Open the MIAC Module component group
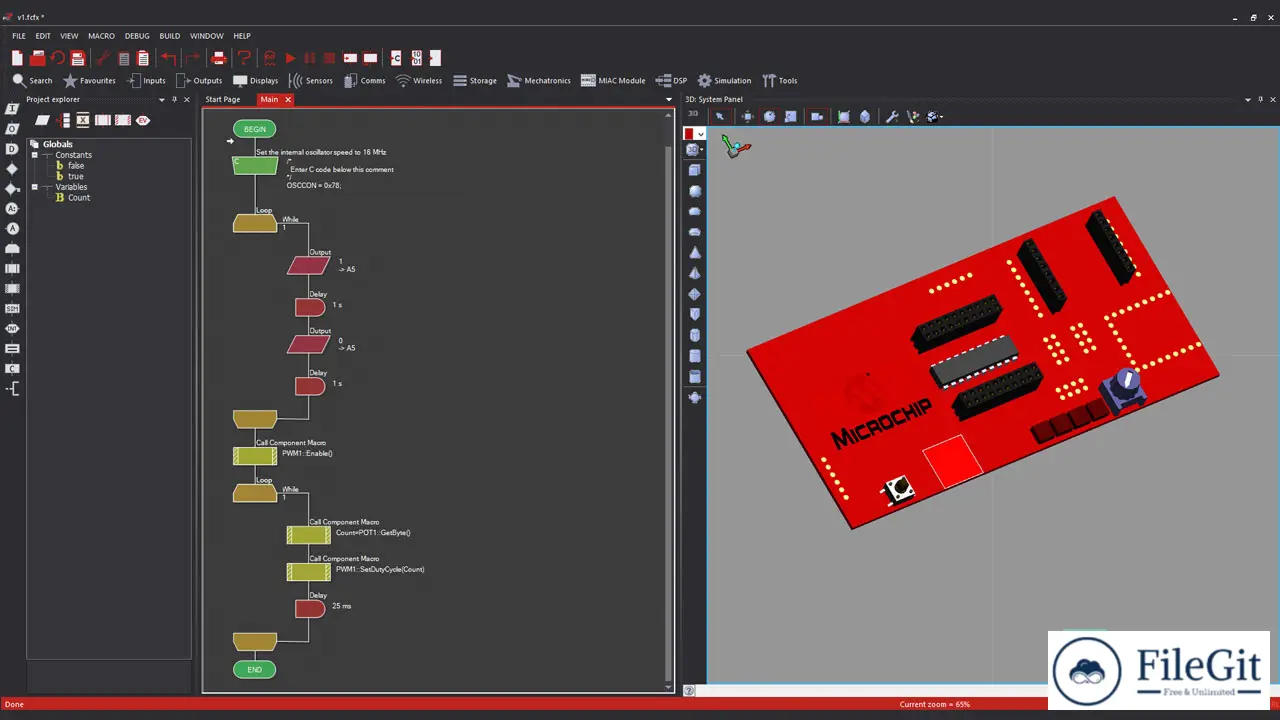The image size is (1280, 720). click(x=613, y=81)
